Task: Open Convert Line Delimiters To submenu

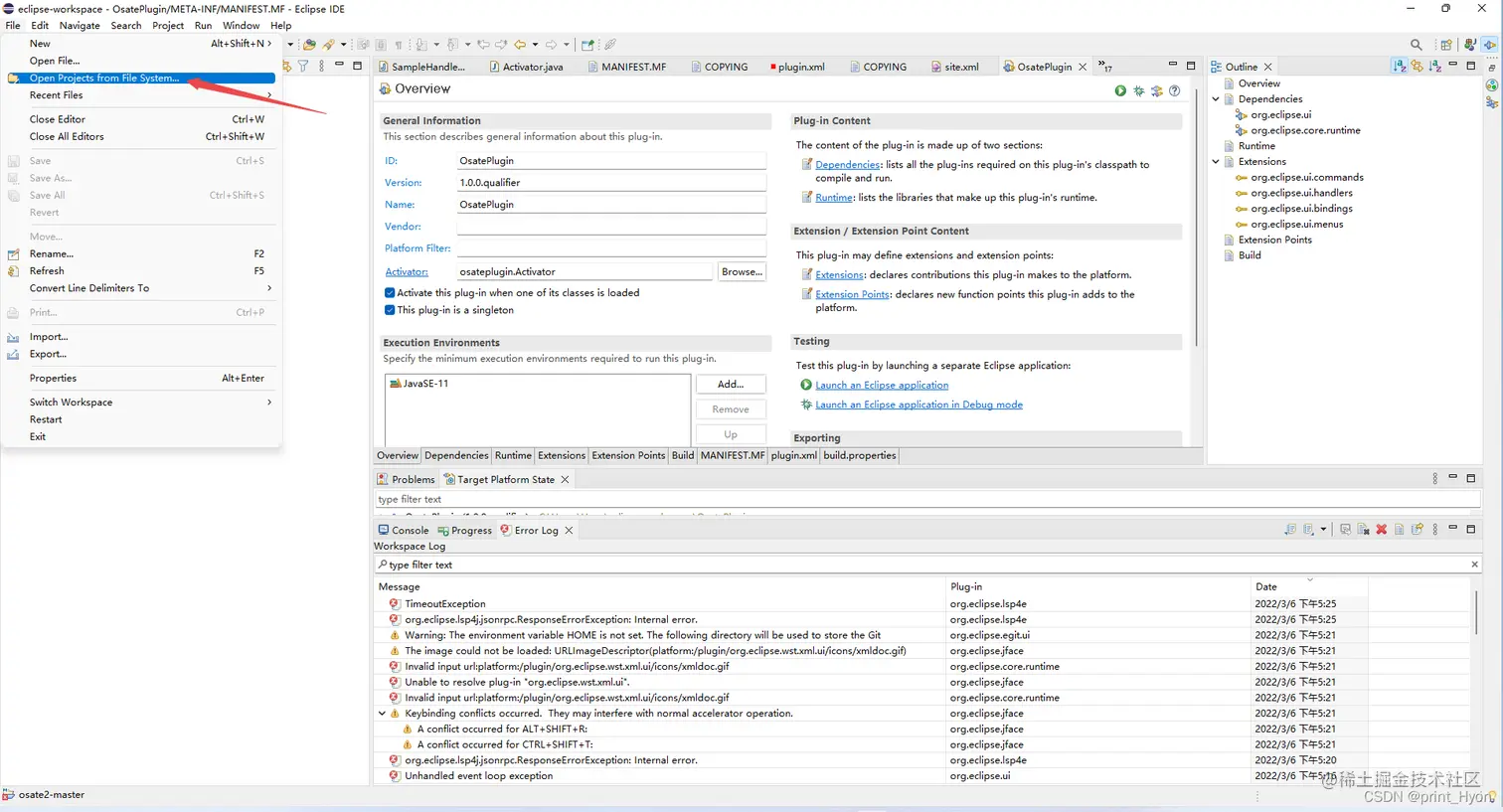Action: (x=140, y=288)
